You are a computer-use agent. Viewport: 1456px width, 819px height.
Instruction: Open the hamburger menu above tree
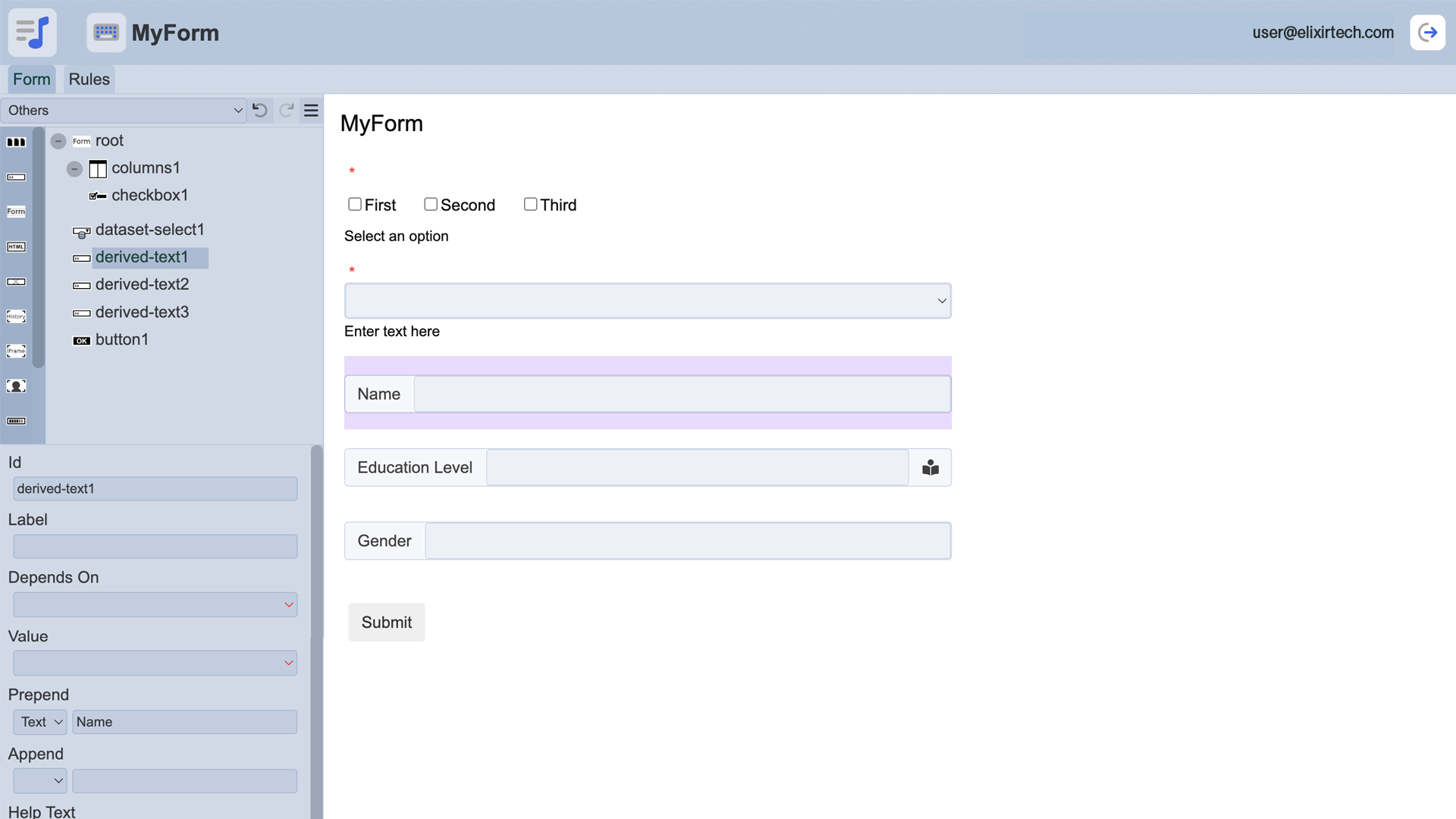point(311,111)
